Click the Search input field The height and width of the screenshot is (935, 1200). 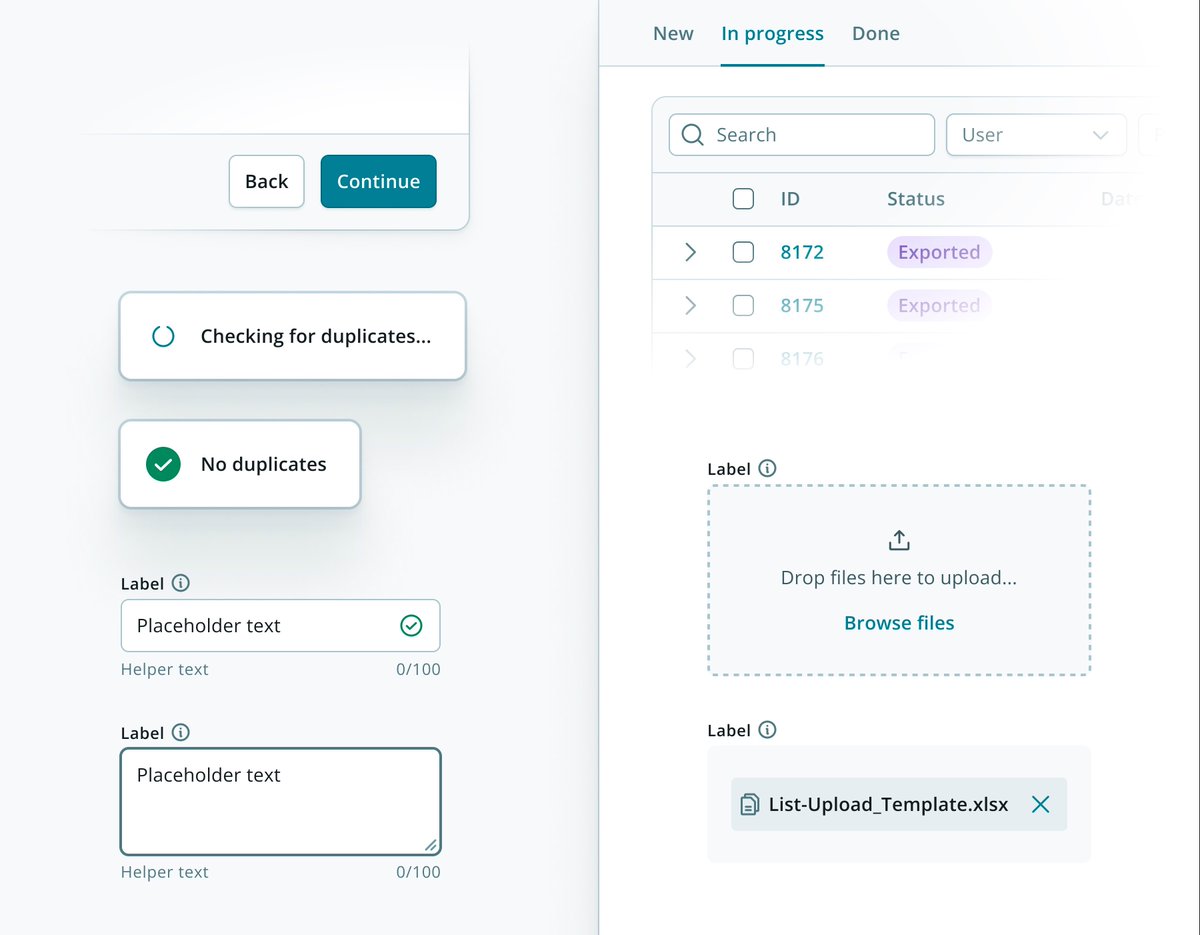point(802,135)
